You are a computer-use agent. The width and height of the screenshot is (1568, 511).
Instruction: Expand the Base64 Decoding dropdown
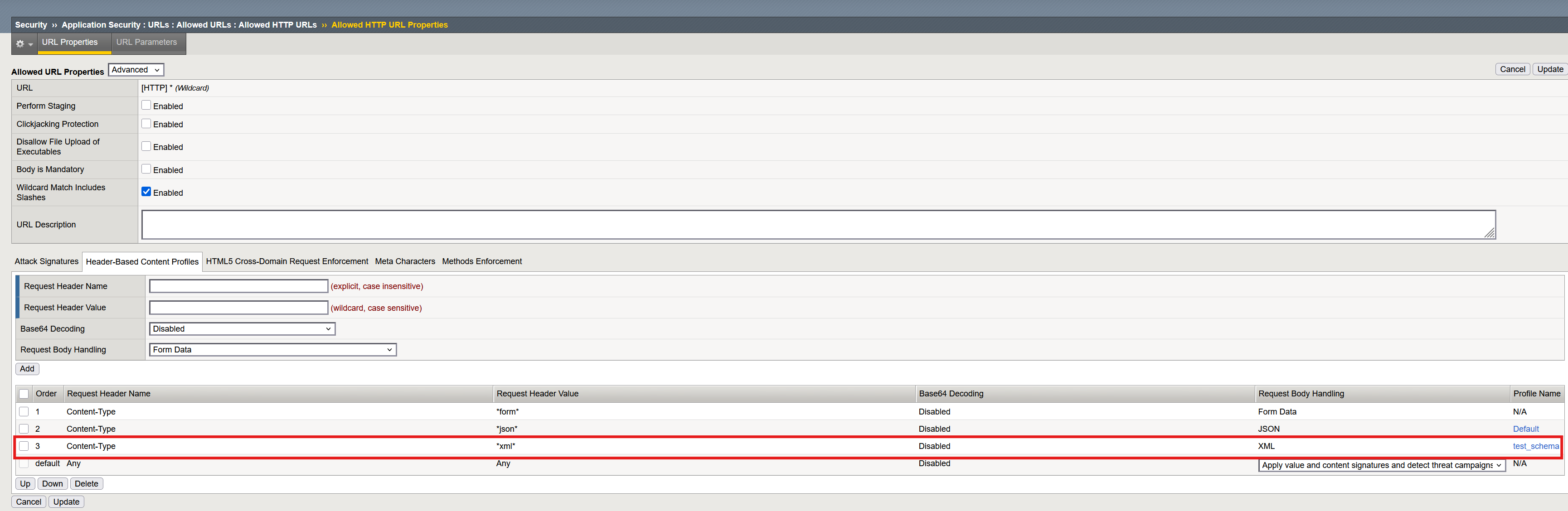click(242, 328)
